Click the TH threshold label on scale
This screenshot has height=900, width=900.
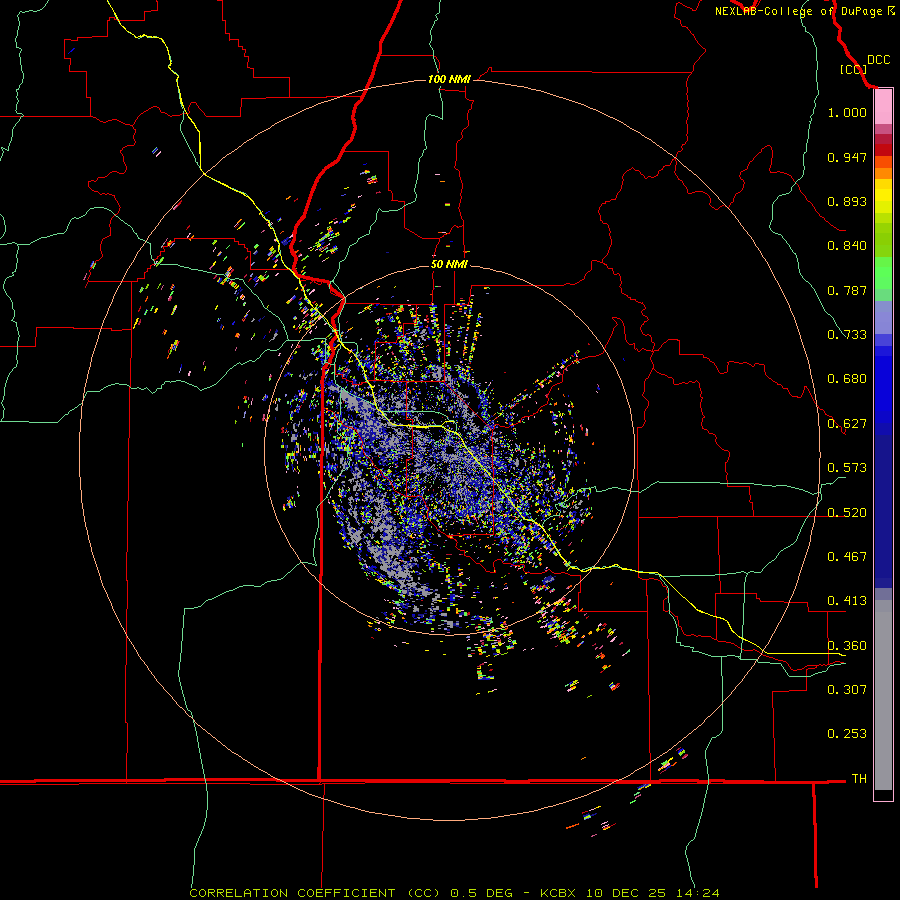click(859, 779)
